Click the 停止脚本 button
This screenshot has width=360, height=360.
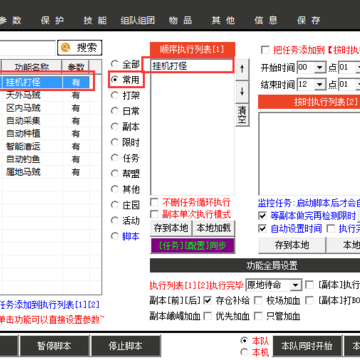[x=125, y=346]
